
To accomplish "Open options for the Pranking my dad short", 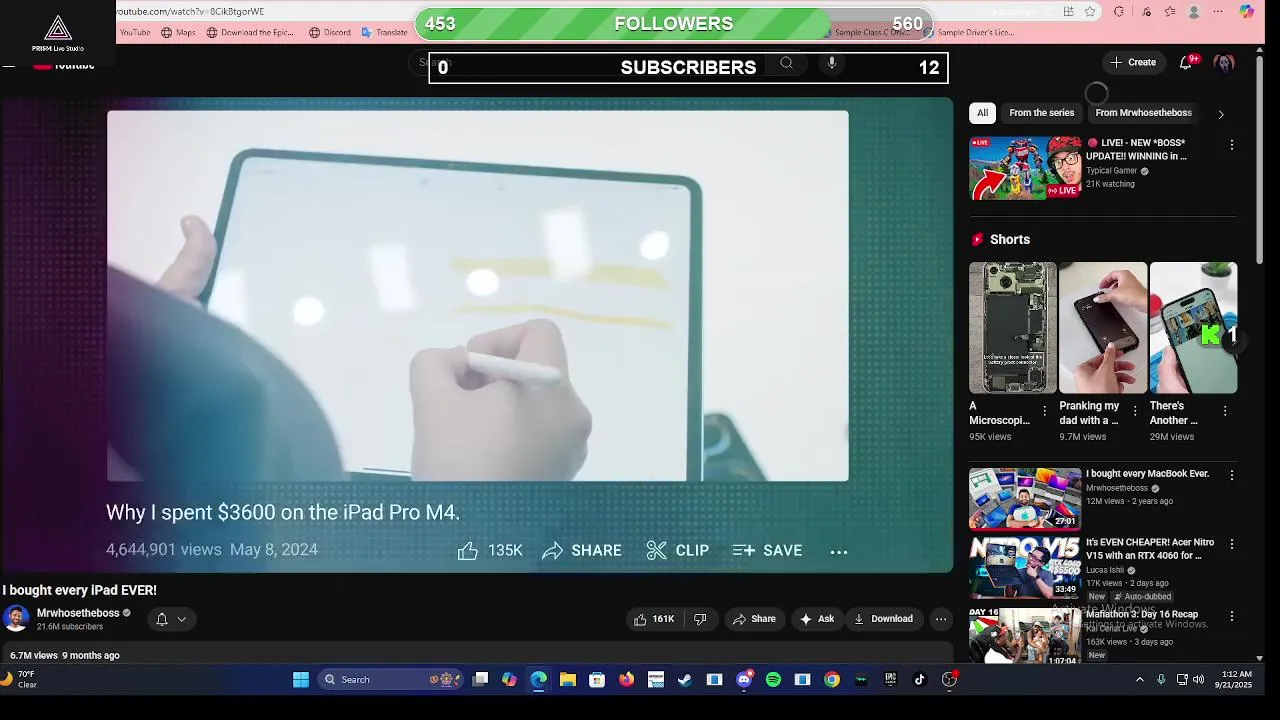I will (x=1135, y=411).
